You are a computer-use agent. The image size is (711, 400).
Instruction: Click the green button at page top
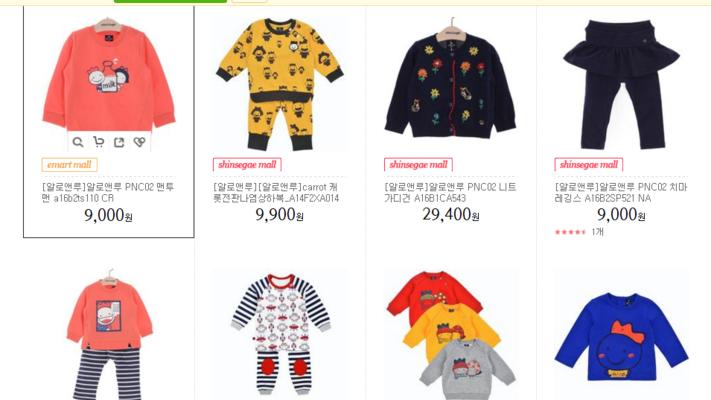pyautogui.click(x=170, y=1)
